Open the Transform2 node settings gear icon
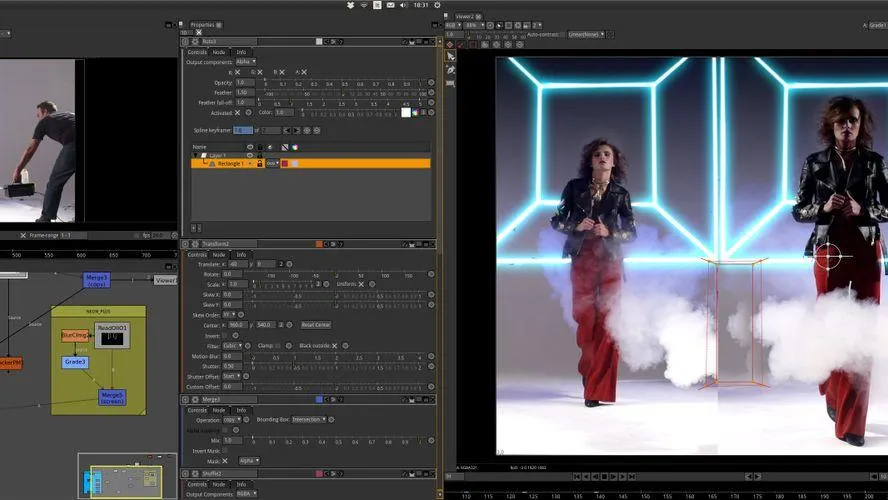 195,244
